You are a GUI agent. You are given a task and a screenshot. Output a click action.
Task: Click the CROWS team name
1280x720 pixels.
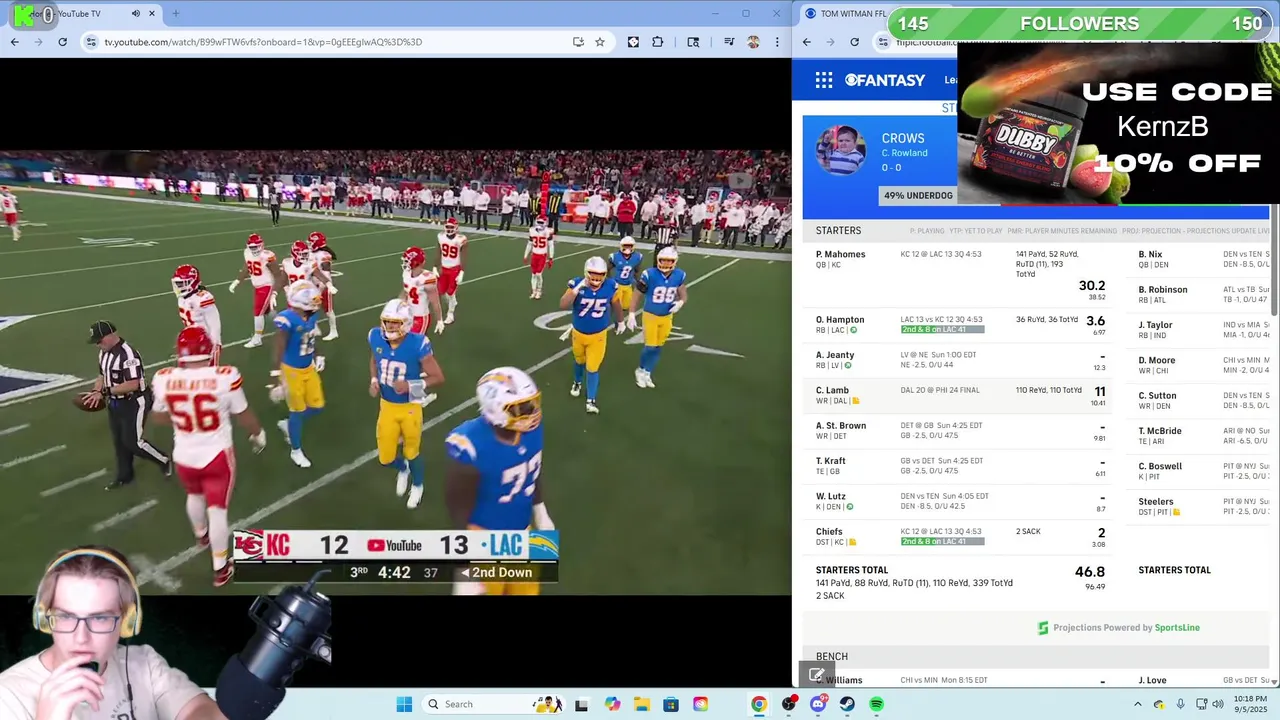click(903, 139)
